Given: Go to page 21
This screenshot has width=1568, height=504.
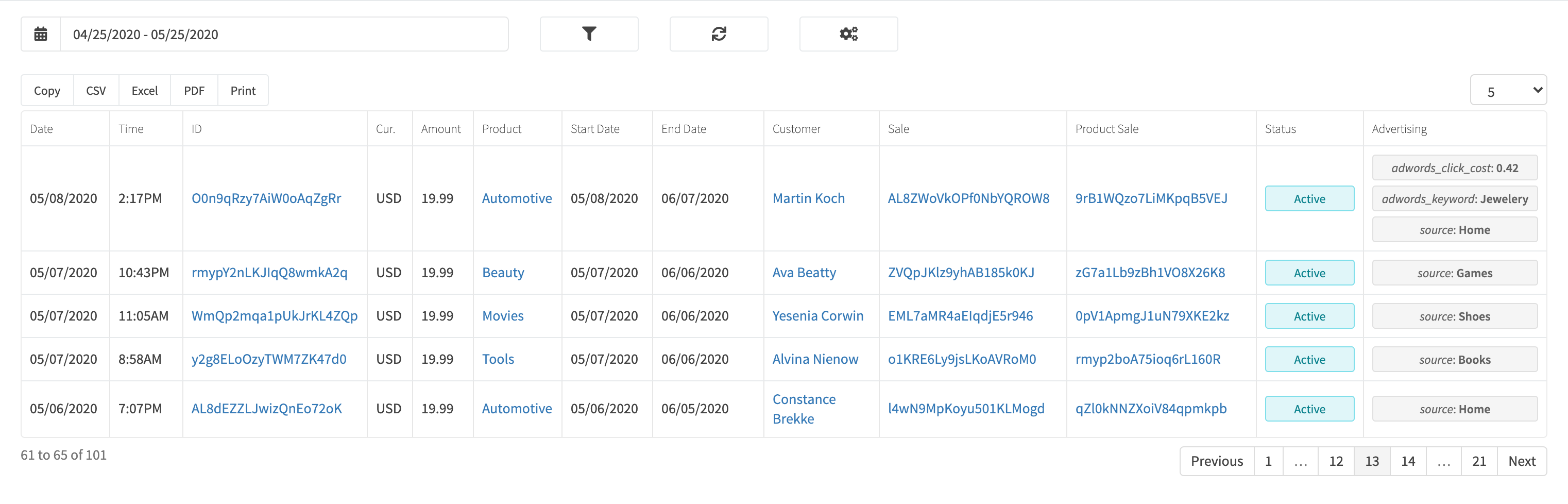Looking at the screenshot, I should pos(1478,461).
